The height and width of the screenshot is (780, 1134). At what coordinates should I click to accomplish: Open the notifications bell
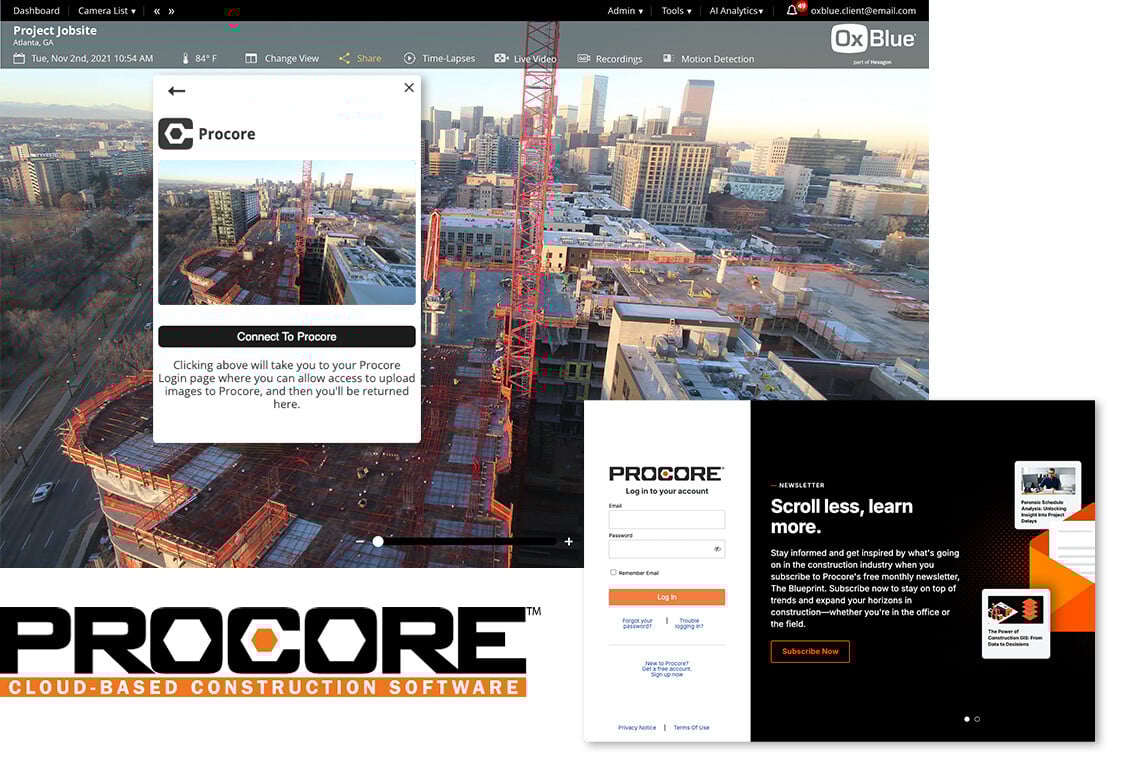click(x=793, y=10)
